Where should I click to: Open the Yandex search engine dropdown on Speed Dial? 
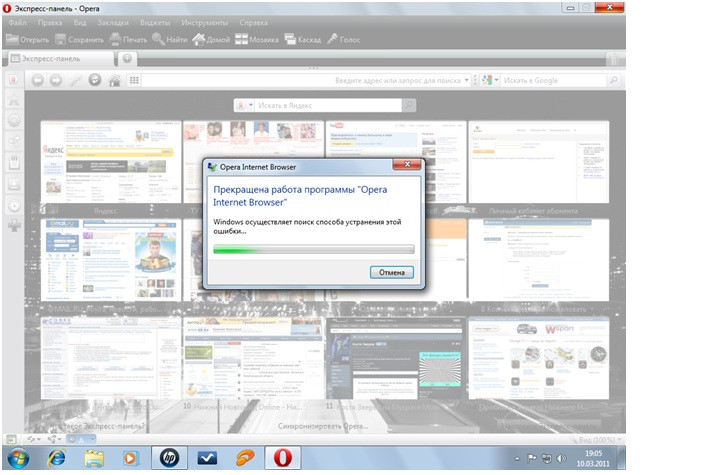tap(245, 105)
